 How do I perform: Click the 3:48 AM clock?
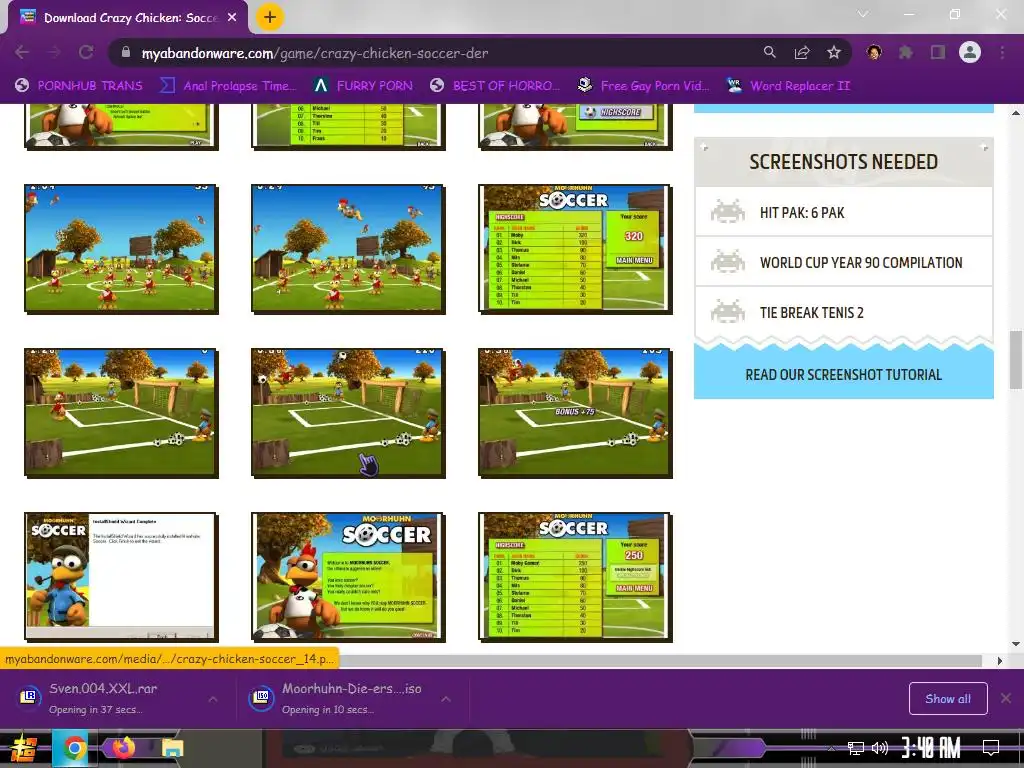931,747
